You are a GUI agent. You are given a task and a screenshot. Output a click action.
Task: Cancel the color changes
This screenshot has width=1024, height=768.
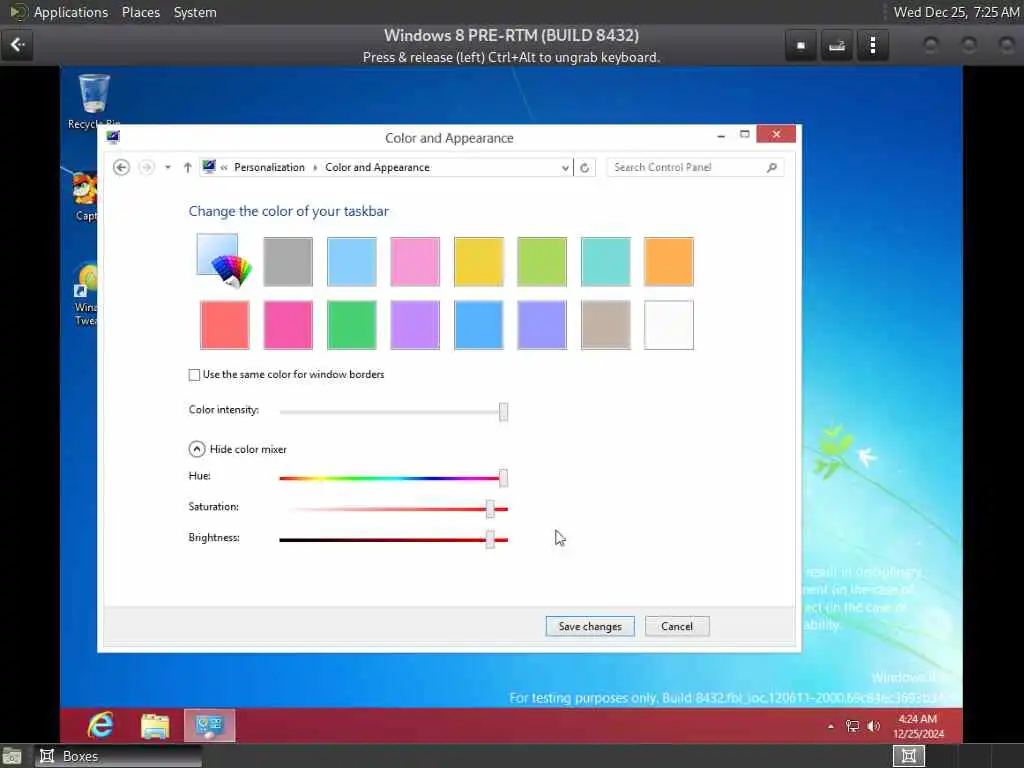[677, 626]
